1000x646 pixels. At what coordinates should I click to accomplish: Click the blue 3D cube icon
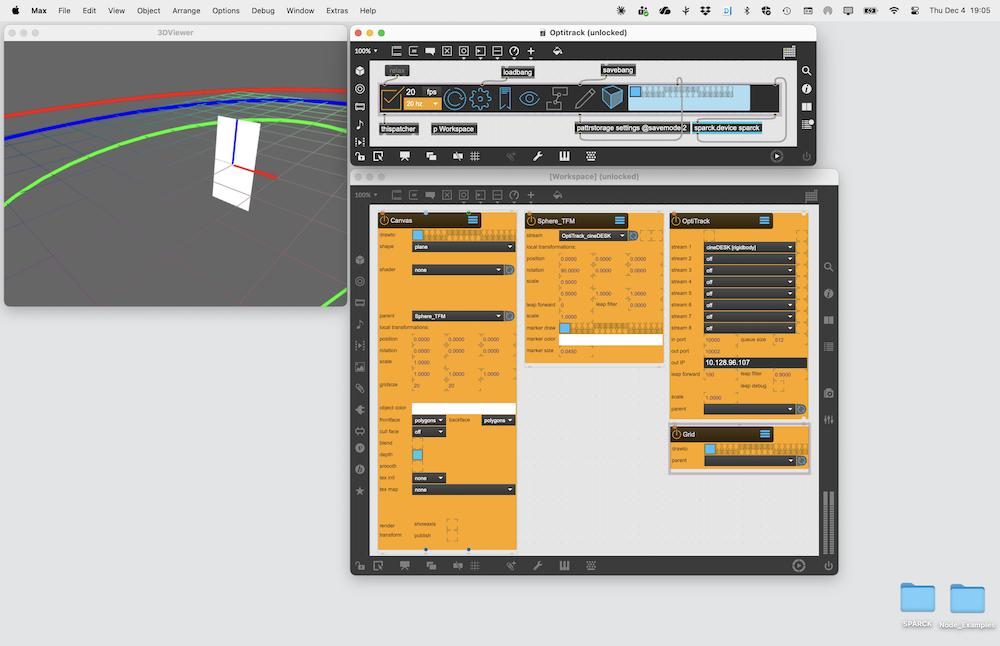coord(612,98)
